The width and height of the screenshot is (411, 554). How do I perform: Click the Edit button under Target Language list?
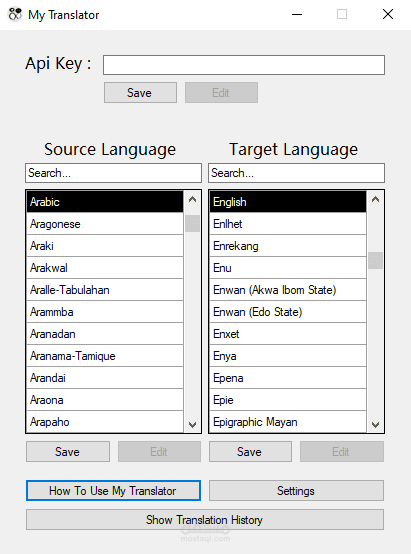point(342,452)
